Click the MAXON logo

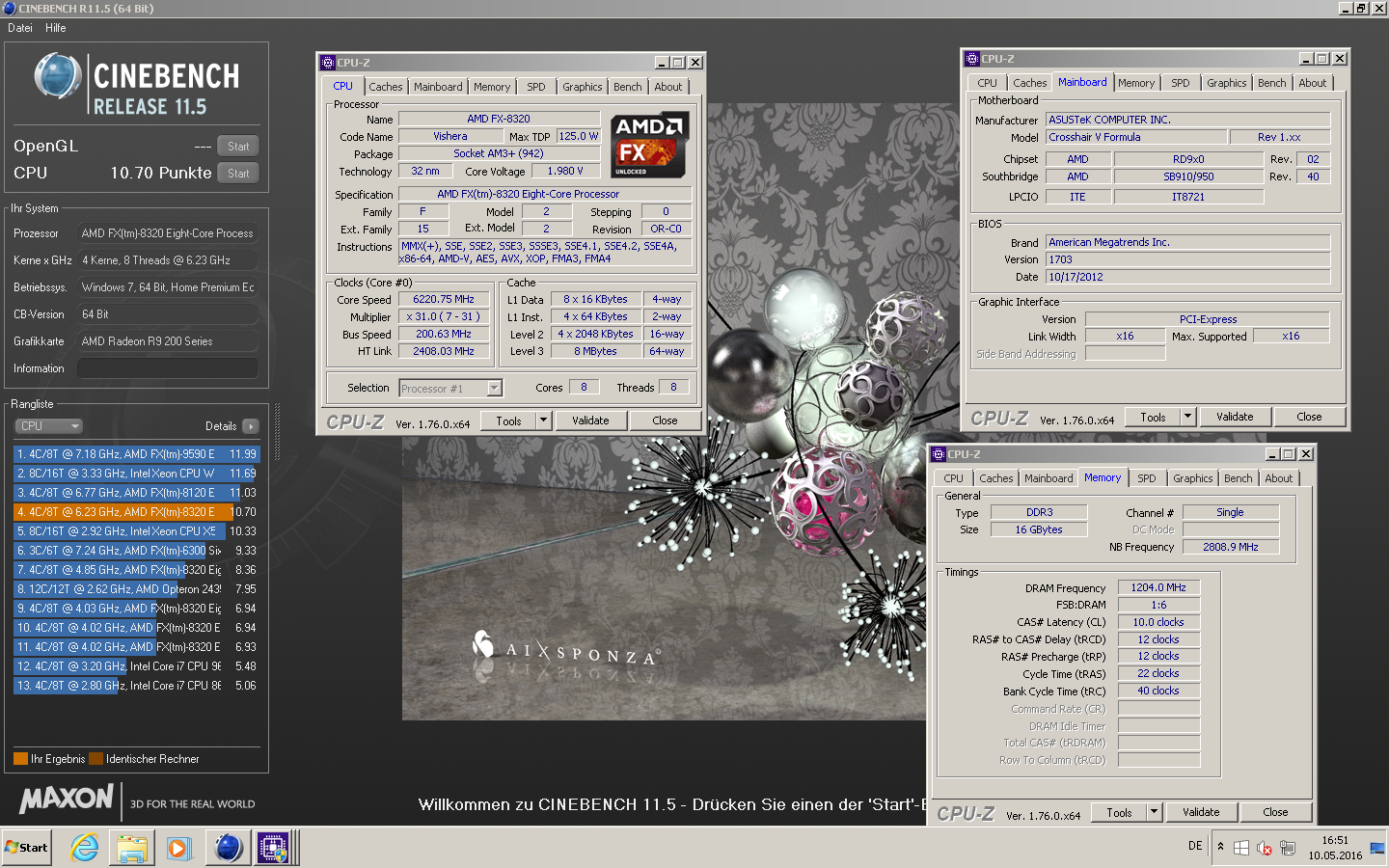coord(67,800)
